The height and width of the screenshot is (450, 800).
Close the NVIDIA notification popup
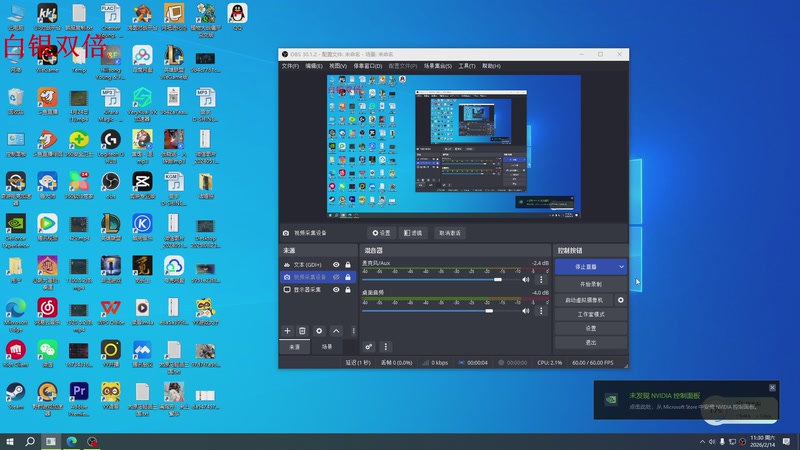coord(772,388)
